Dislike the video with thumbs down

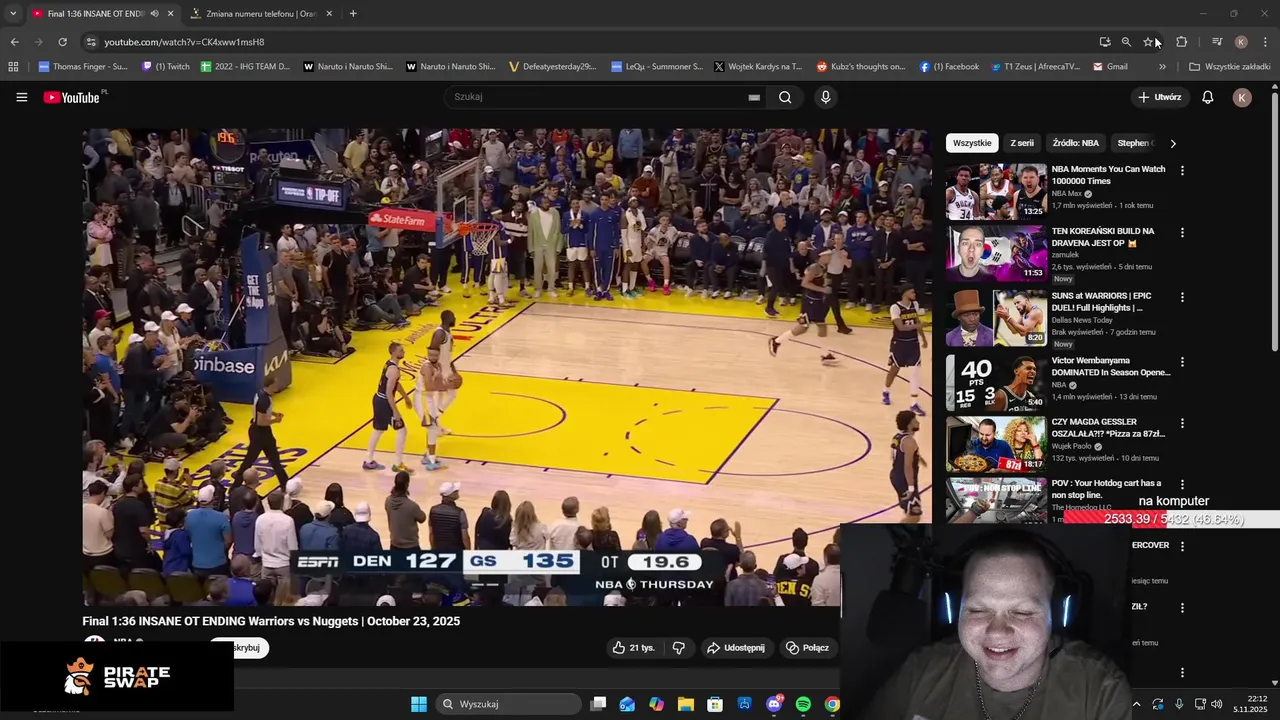678,648
